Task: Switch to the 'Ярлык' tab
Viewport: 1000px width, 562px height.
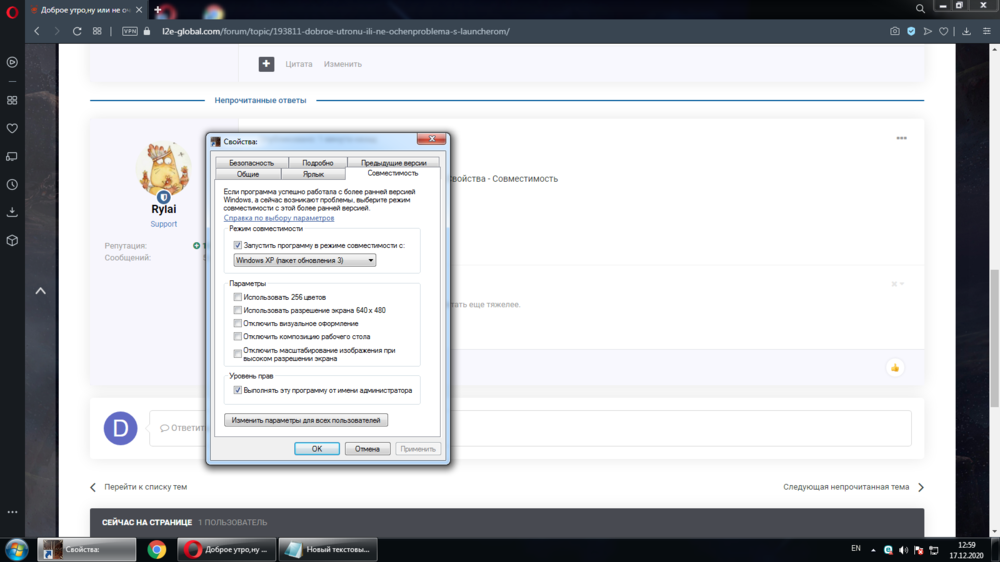Action: (313, 174)
